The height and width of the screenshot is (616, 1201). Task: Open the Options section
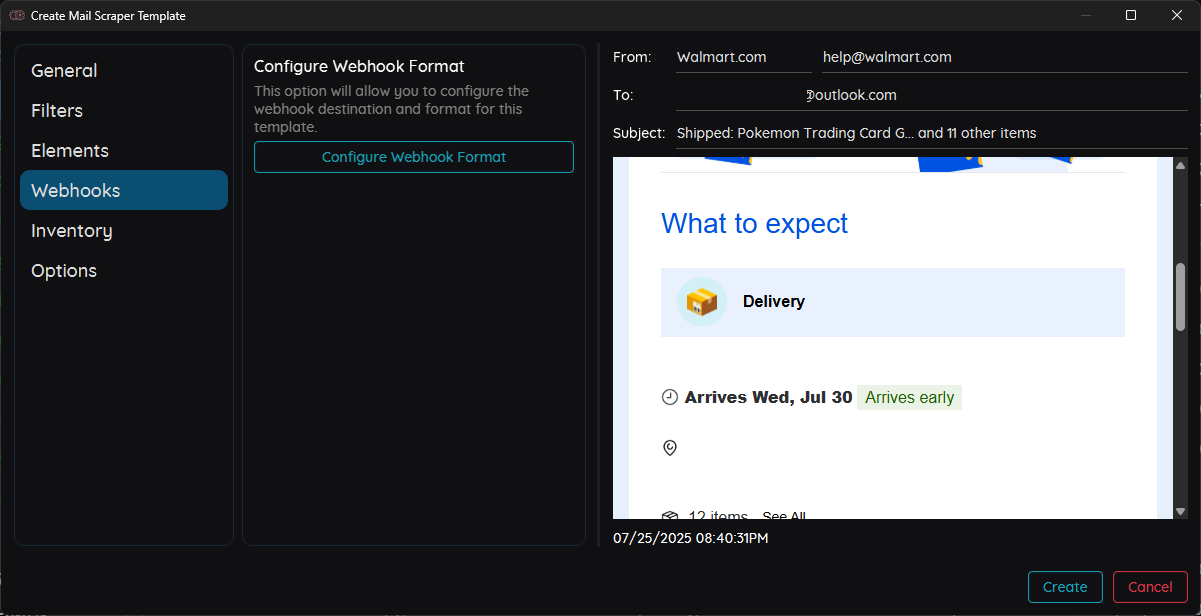[x=64, y=270]
